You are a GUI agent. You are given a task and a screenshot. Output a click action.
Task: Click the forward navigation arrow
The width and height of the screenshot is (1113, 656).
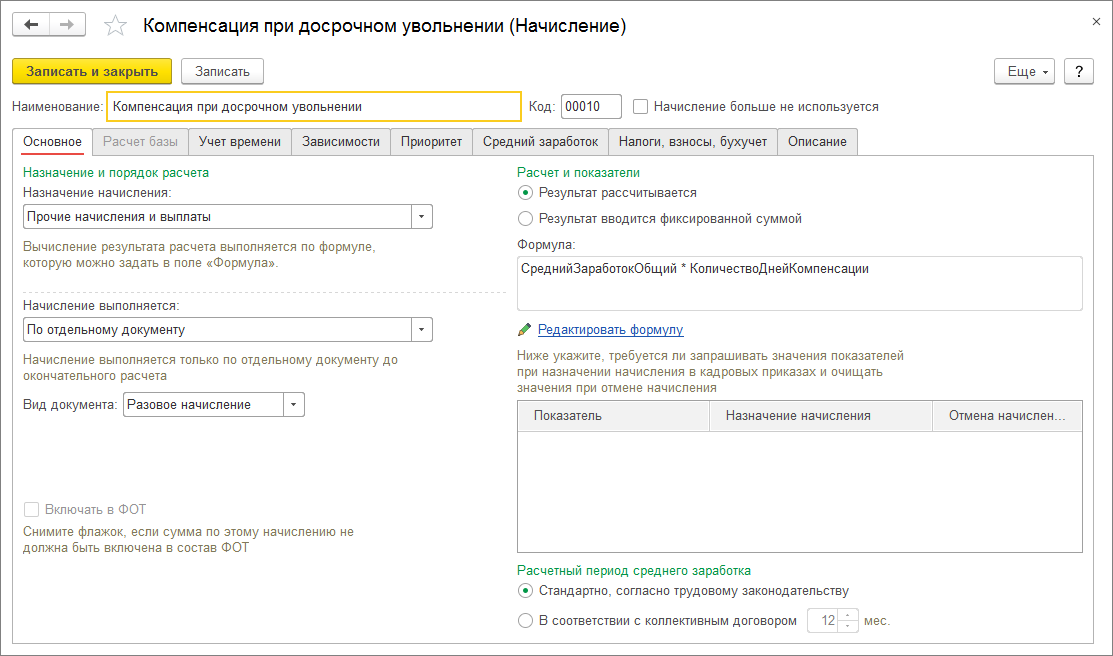tap(67, 25)
